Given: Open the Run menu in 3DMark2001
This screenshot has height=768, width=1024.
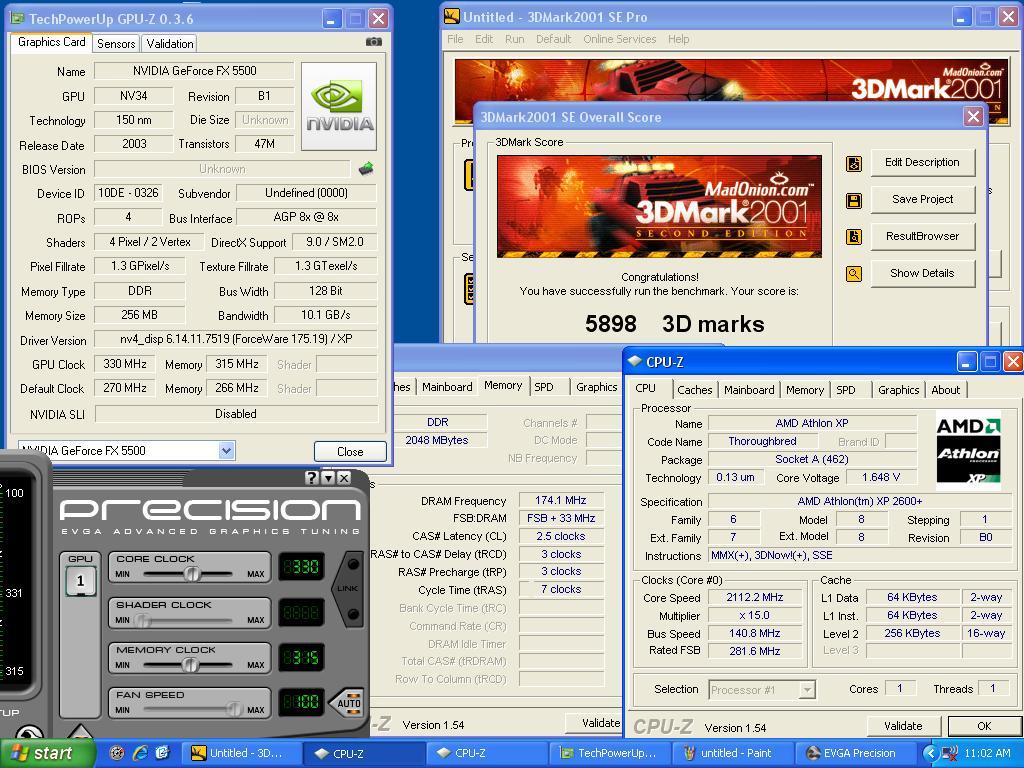Looking at the screenshot, I should (515, 39).
